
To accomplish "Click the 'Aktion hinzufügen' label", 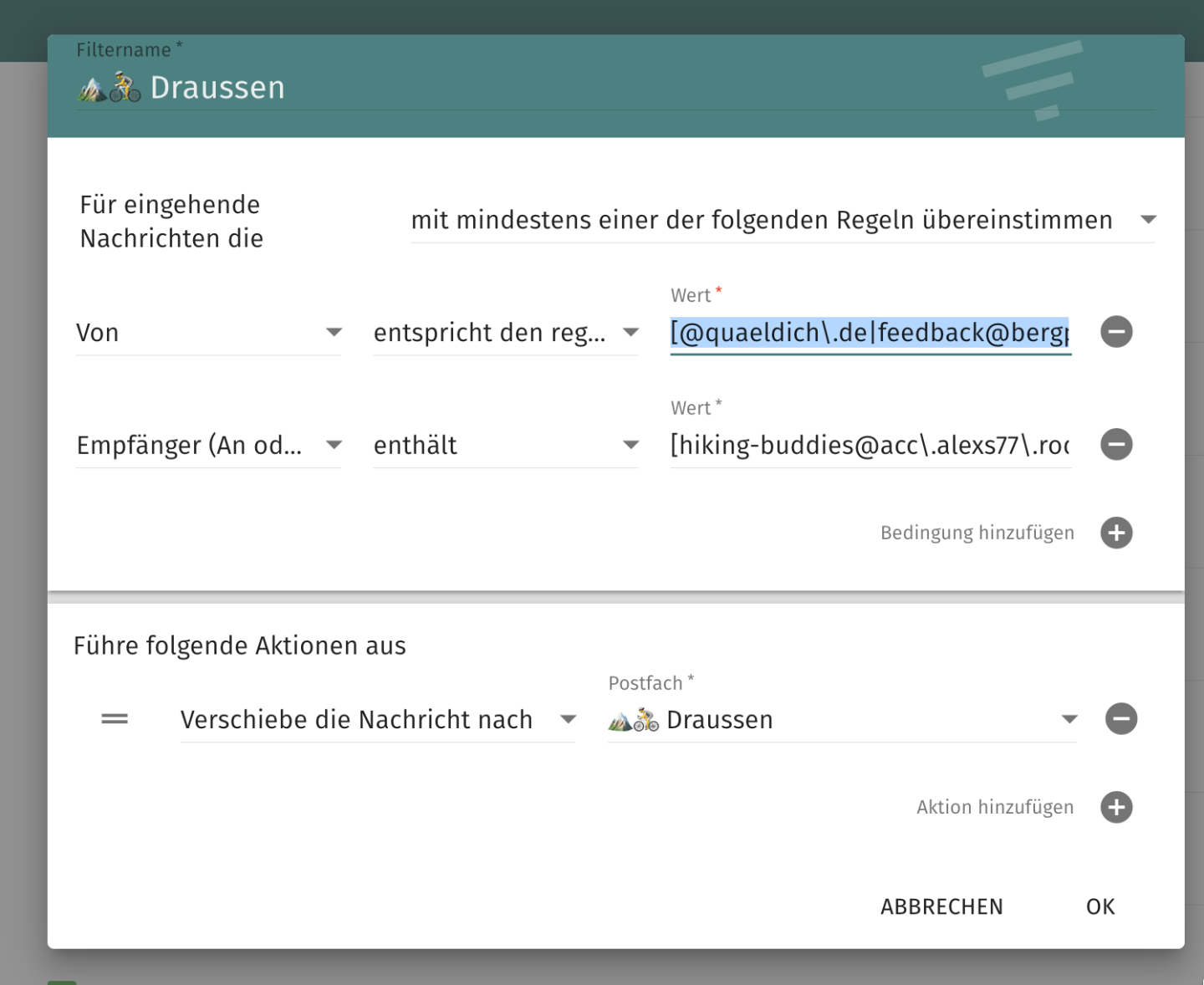I will pyautogui.click(x=995, y=807).
